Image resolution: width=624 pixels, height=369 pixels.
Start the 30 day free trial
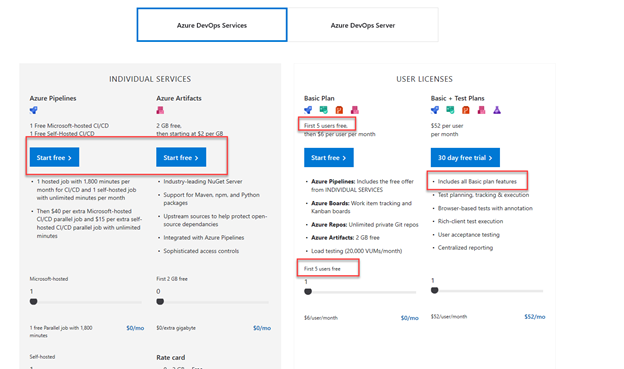[x=465, y=158]
